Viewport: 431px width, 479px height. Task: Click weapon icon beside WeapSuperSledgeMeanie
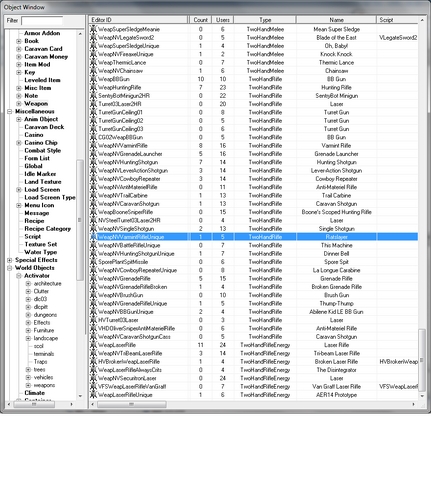click(93, 29)
